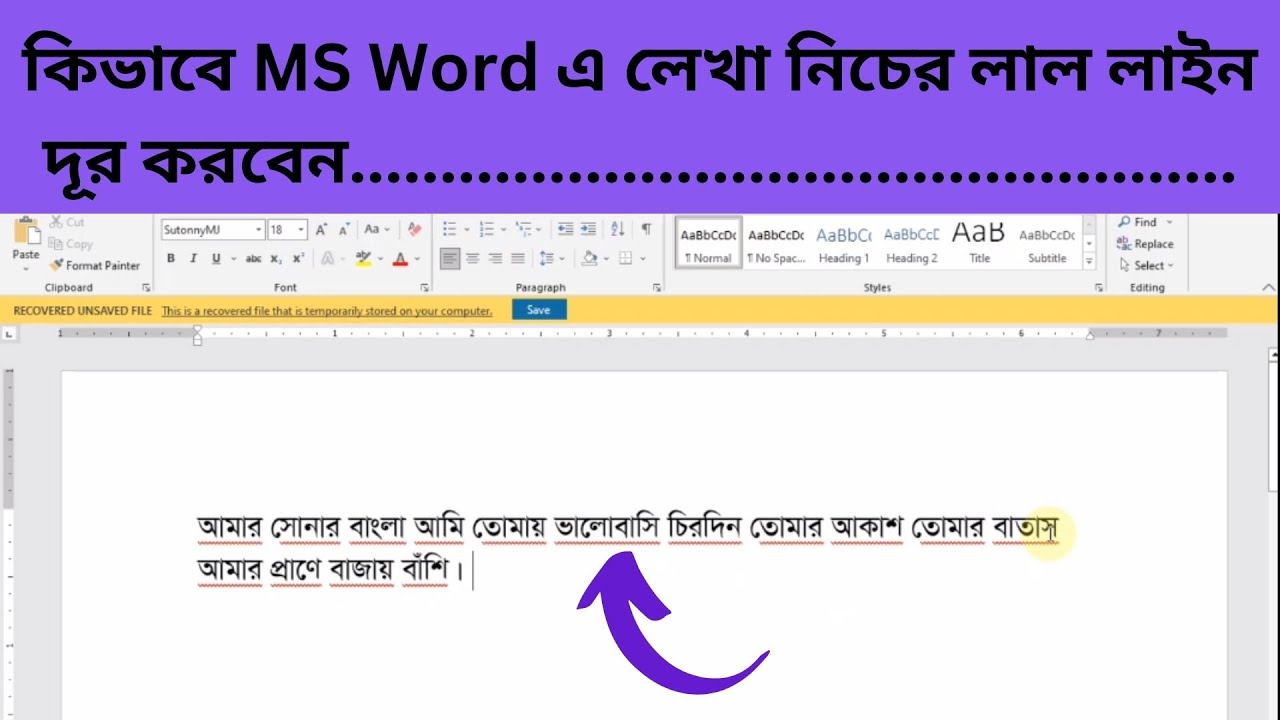Click the Cut scissors command
The height and width of the screenshot is (720, 1280).
67,222
